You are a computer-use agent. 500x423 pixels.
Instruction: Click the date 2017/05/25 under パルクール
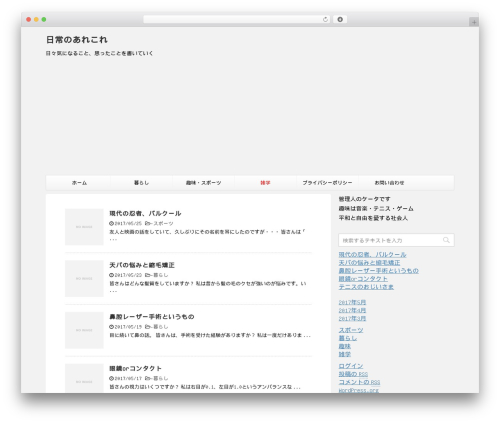click(x=128, y=223)
